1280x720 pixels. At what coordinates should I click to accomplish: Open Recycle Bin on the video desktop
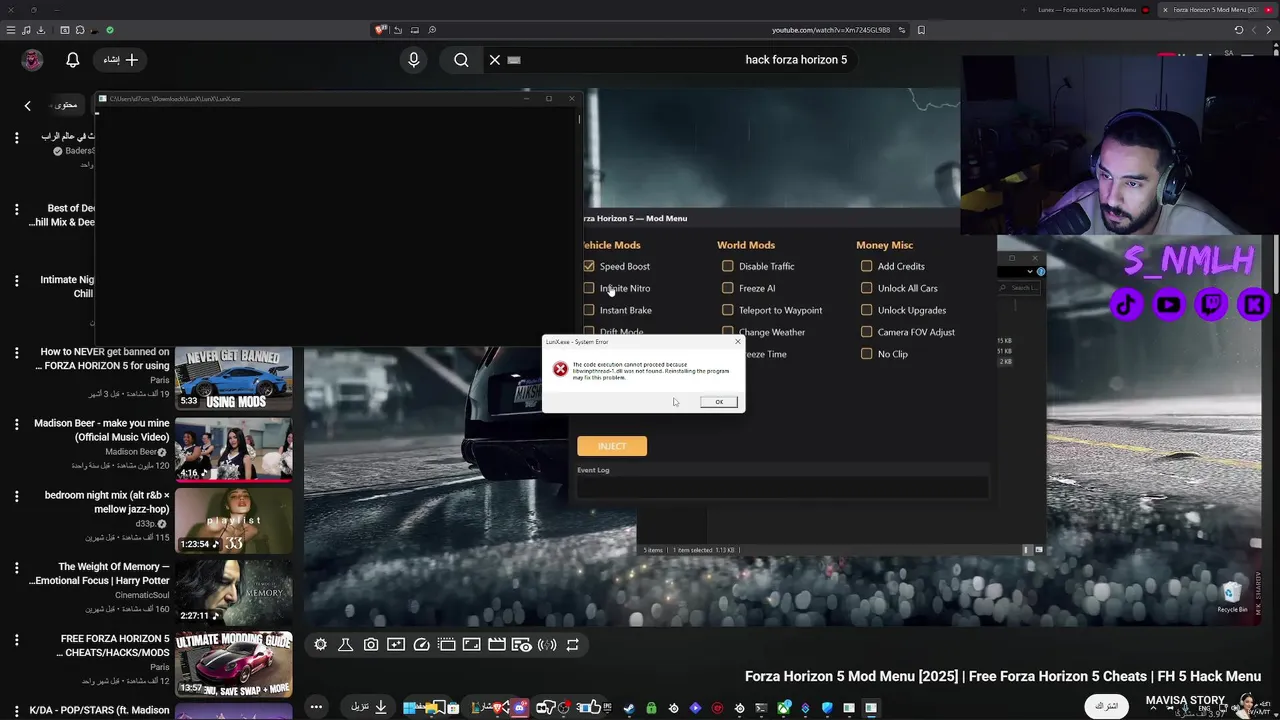pos(1232,597)
